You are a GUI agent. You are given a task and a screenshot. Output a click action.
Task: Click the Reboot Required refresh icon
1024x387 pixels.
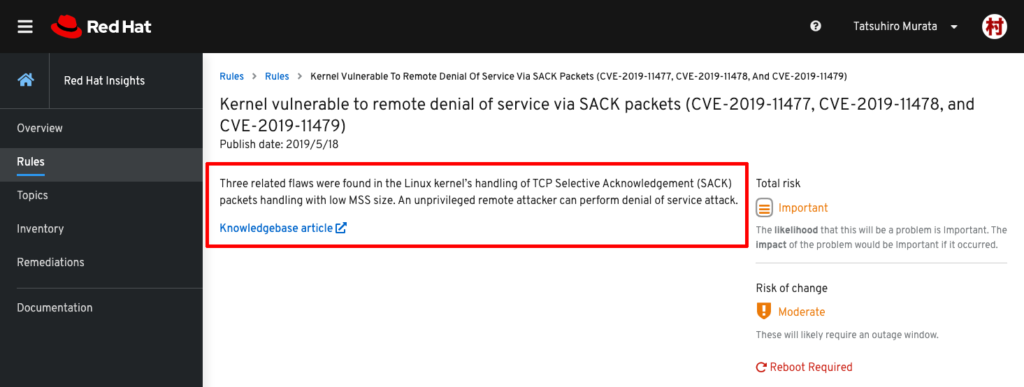[761, 367]
